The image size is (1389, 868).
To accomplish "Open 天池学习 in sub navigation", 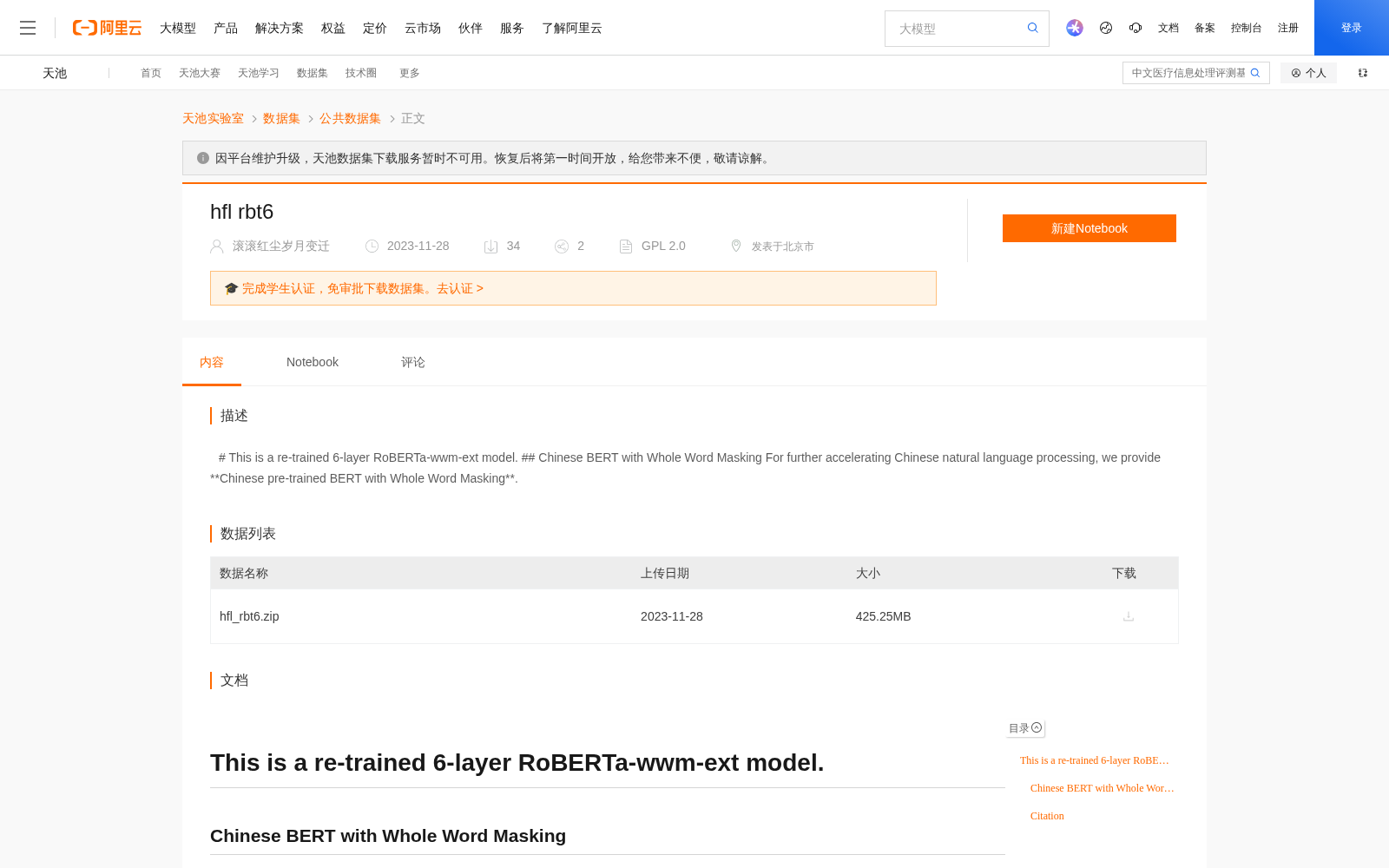I will [259, 73].
